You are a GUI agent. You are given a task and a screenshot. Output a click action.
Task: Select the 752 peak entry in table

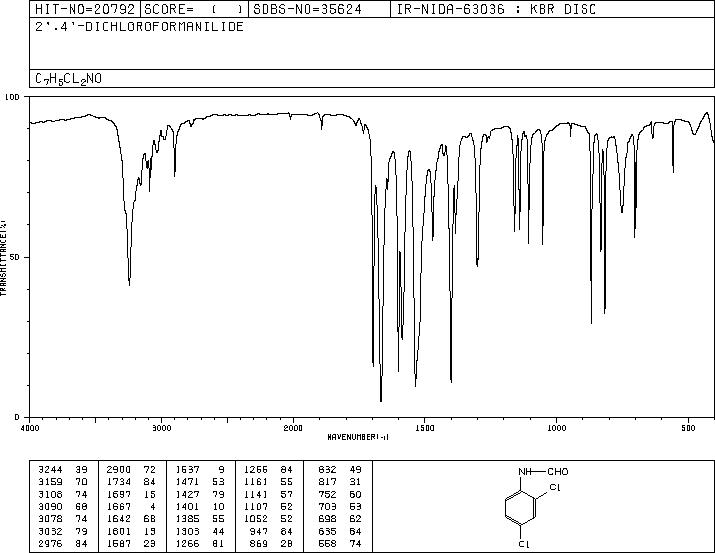340,494
